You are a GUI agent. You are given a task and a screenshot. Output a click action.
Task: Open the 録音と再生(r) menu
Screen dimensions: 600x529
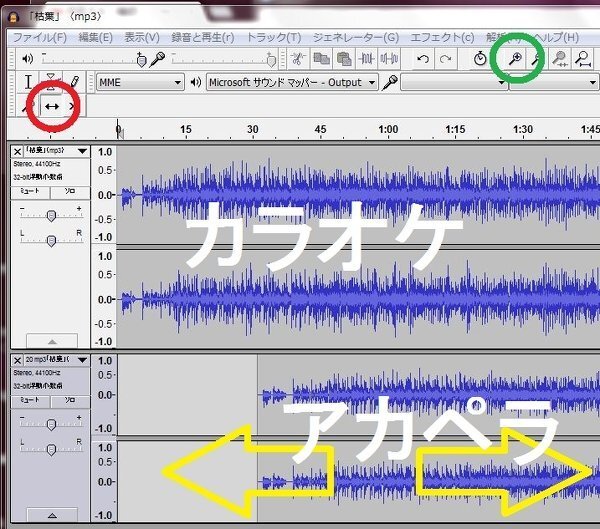pyautogui.click(x=202, y=38)
